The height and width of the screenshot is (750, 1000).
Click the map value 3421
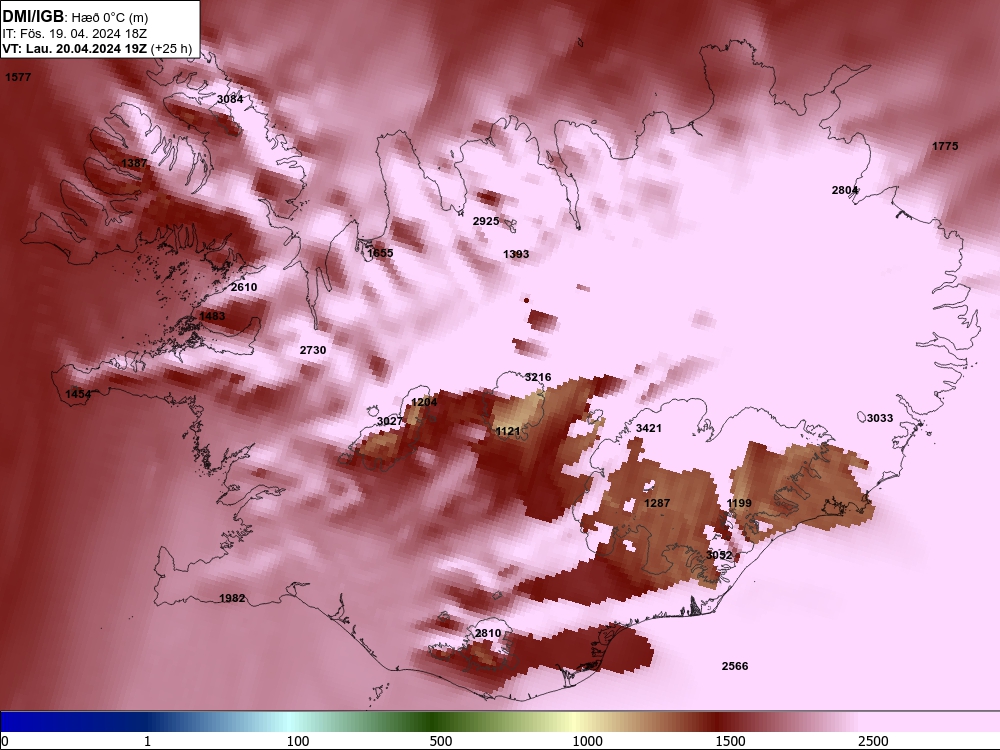(649, 429)
